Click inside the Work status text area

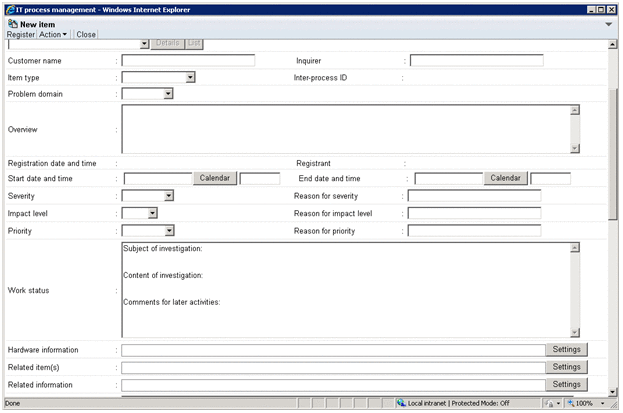[346, 290]
